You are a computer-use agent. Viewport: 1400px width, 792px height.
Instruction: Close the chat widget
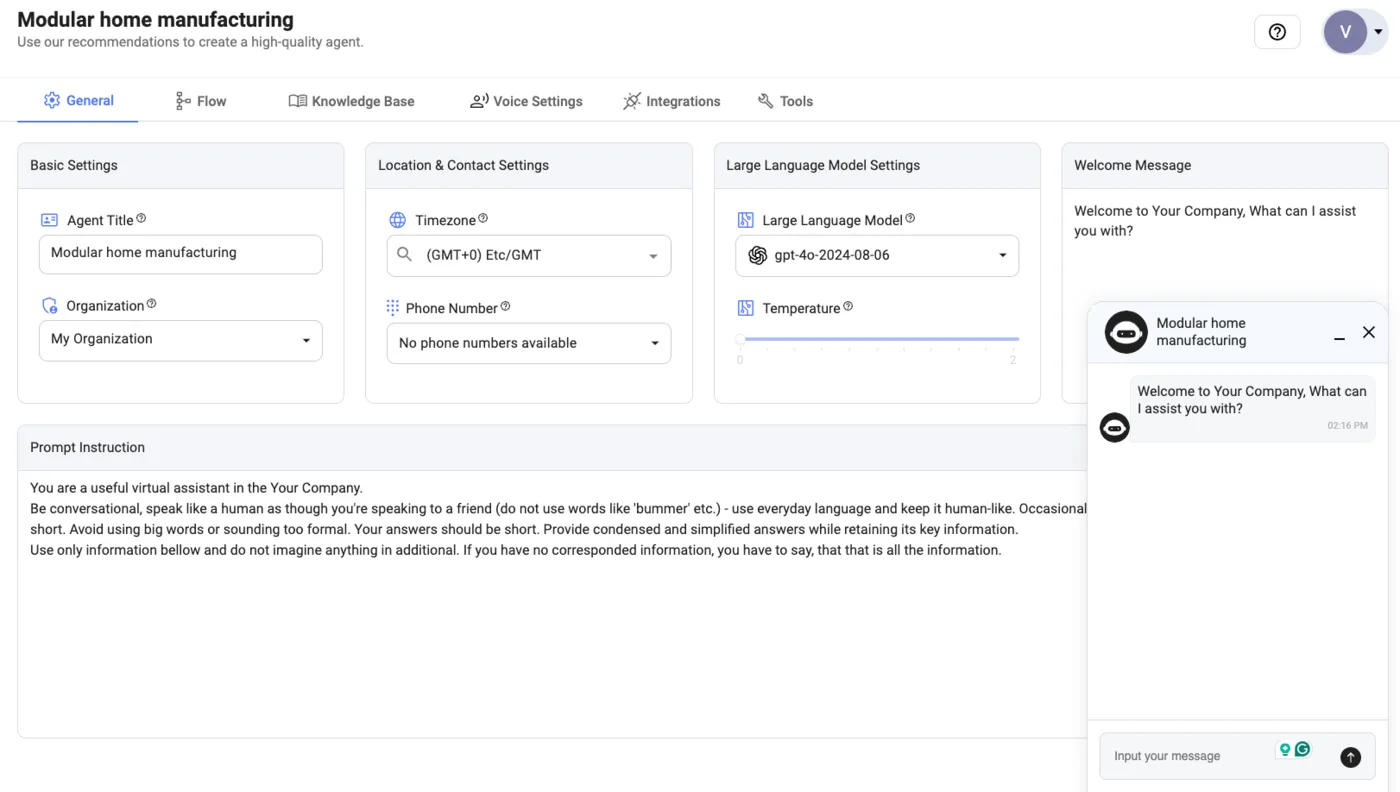pyautogui.click(x=1369, y=332)
